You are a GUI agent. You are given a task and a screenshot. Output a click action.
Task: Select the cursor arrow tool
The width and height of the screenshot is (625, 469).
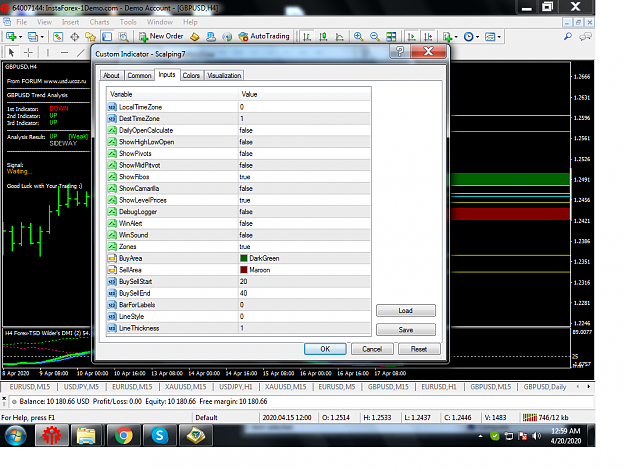click(12, 52)
